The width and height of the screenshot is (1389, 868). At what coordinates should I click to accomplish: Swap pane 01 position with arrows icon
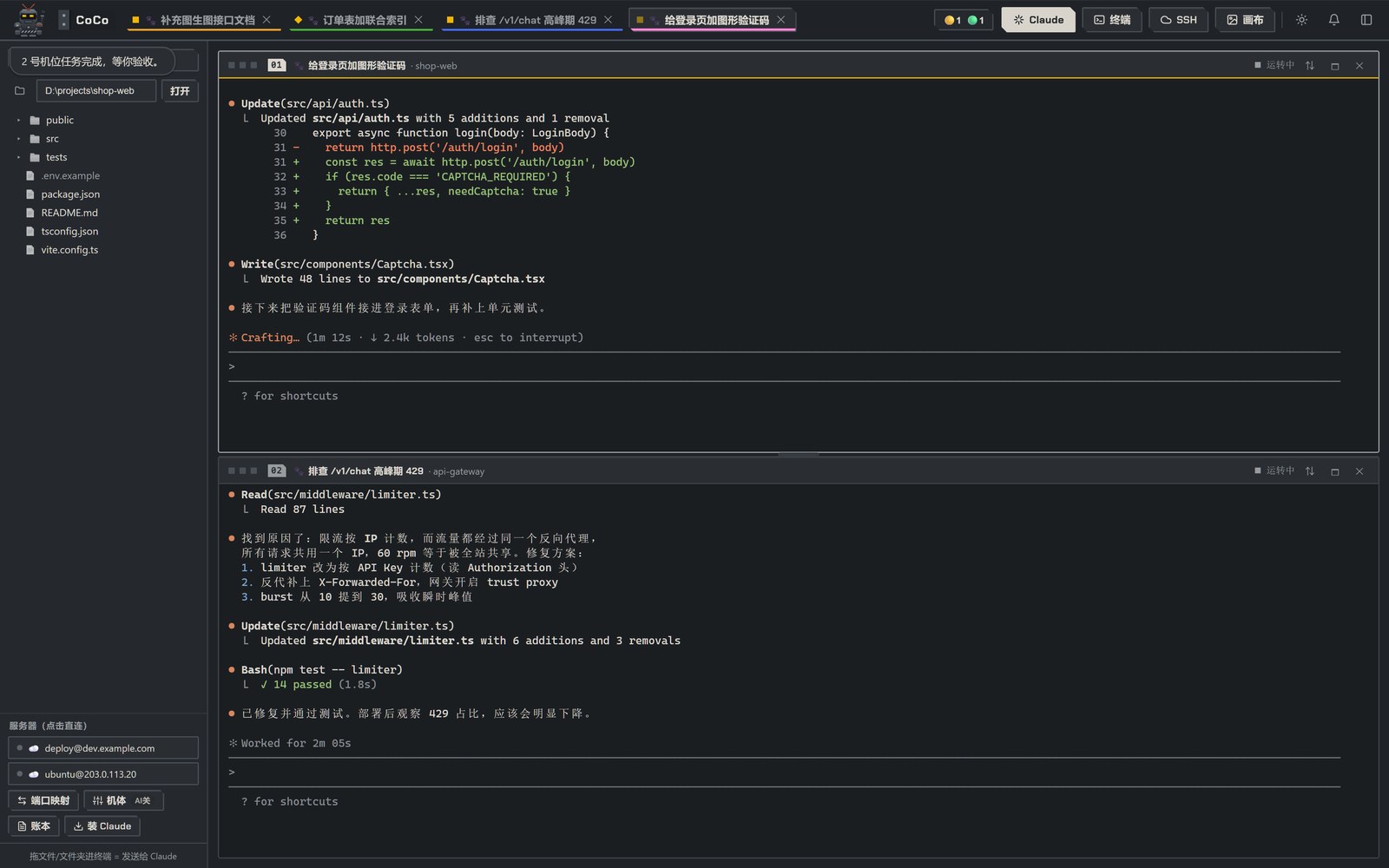pos(1310,66)
